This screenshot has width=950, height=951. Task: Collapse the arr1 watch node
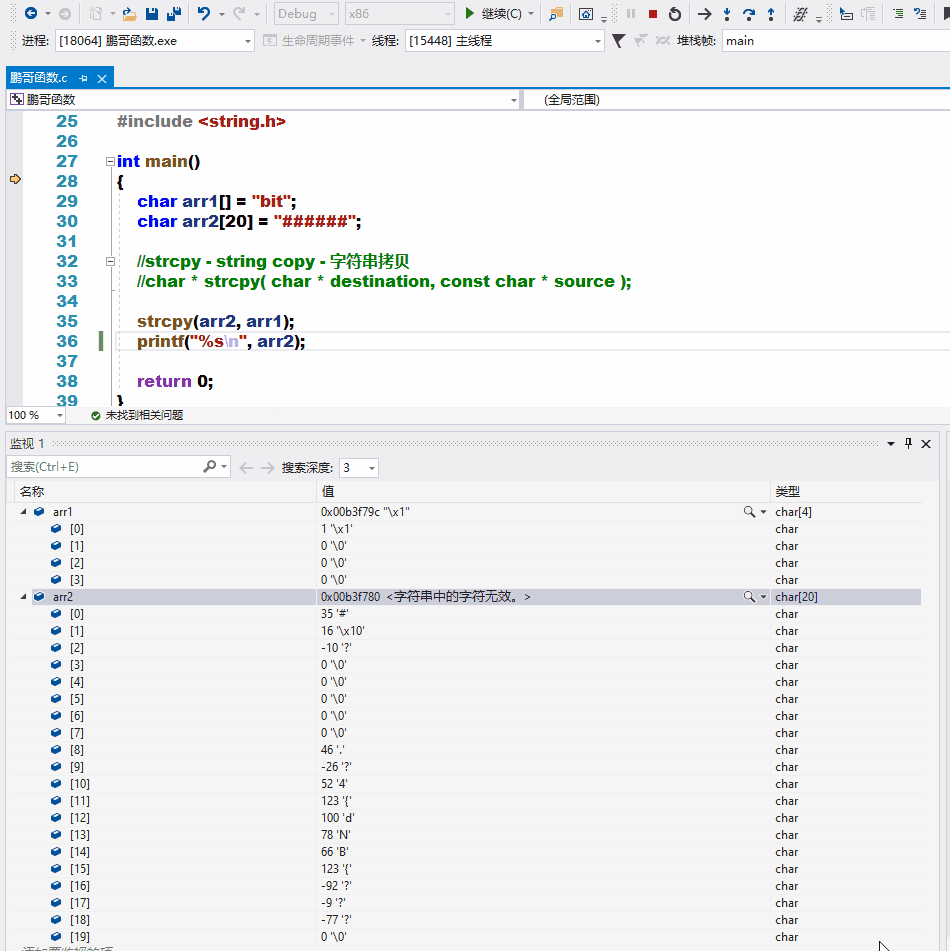[23, 511]
